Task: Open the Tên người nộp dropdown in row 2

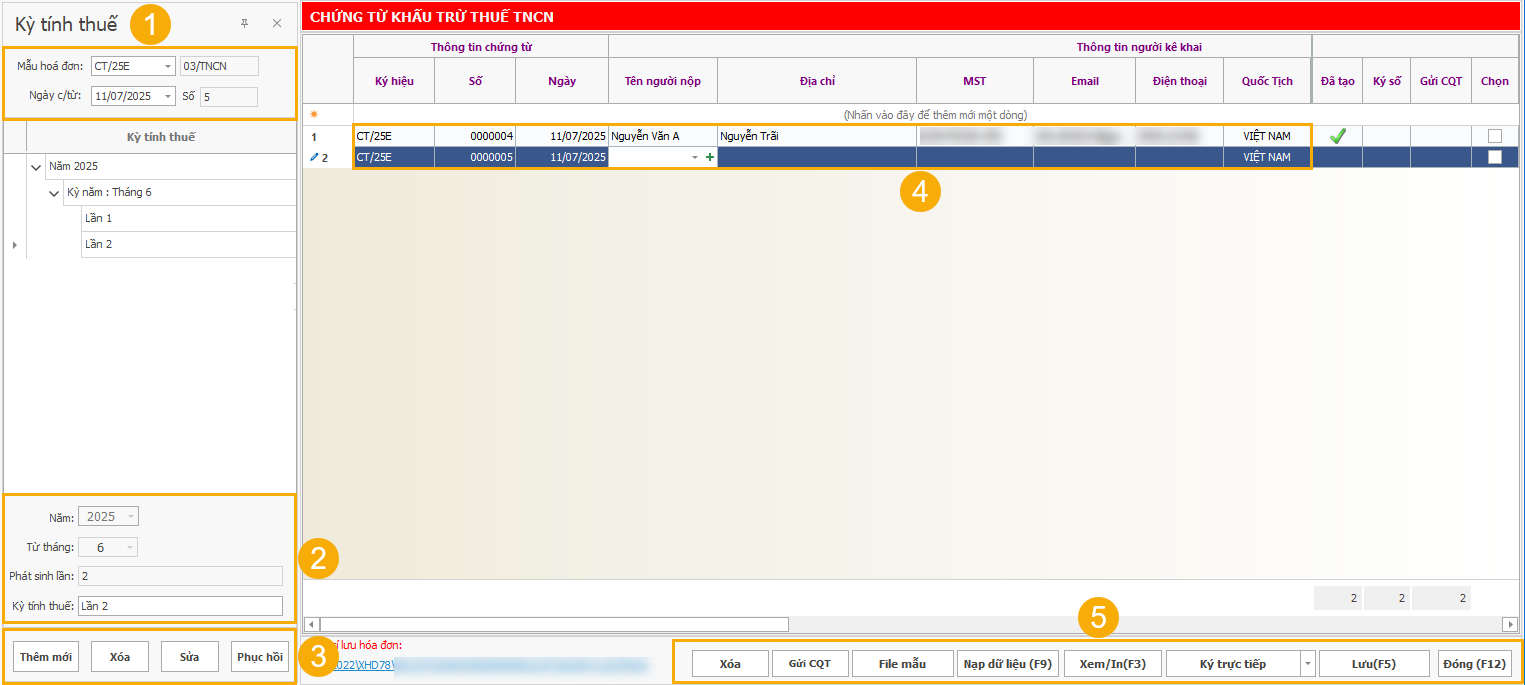Action: [x=695, y=157]
